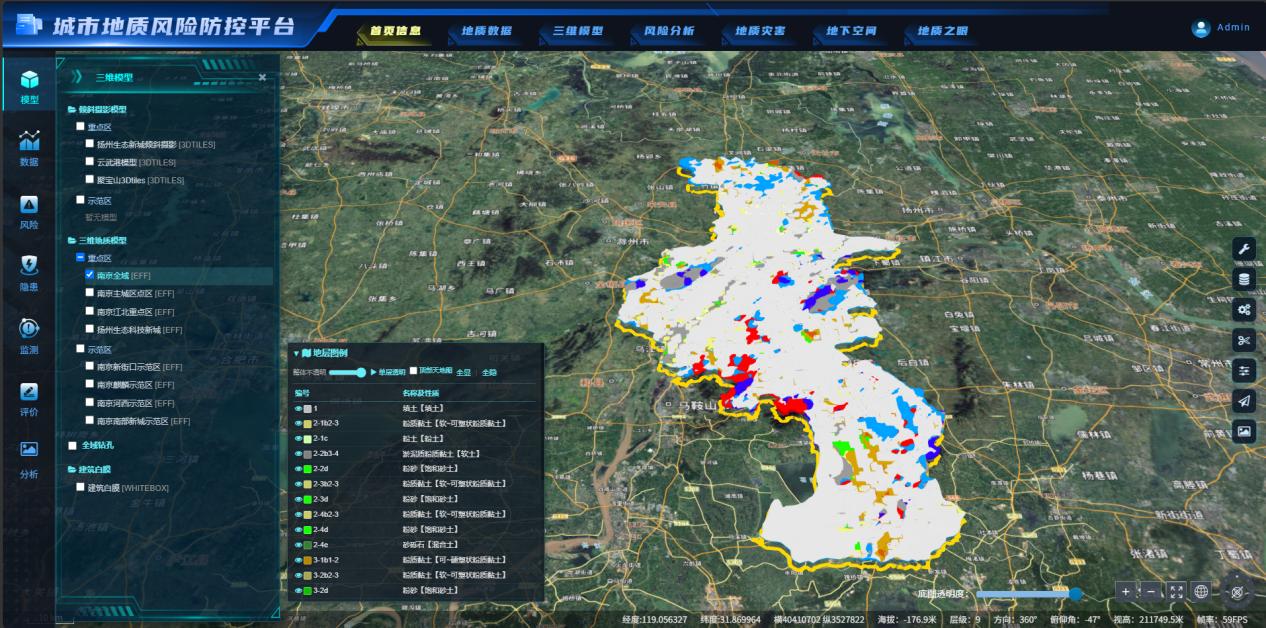This screenshot has height=628, width=1266.
Task: Open the wrench tools icon on right toolbar
Action: tap(1244, 249)
